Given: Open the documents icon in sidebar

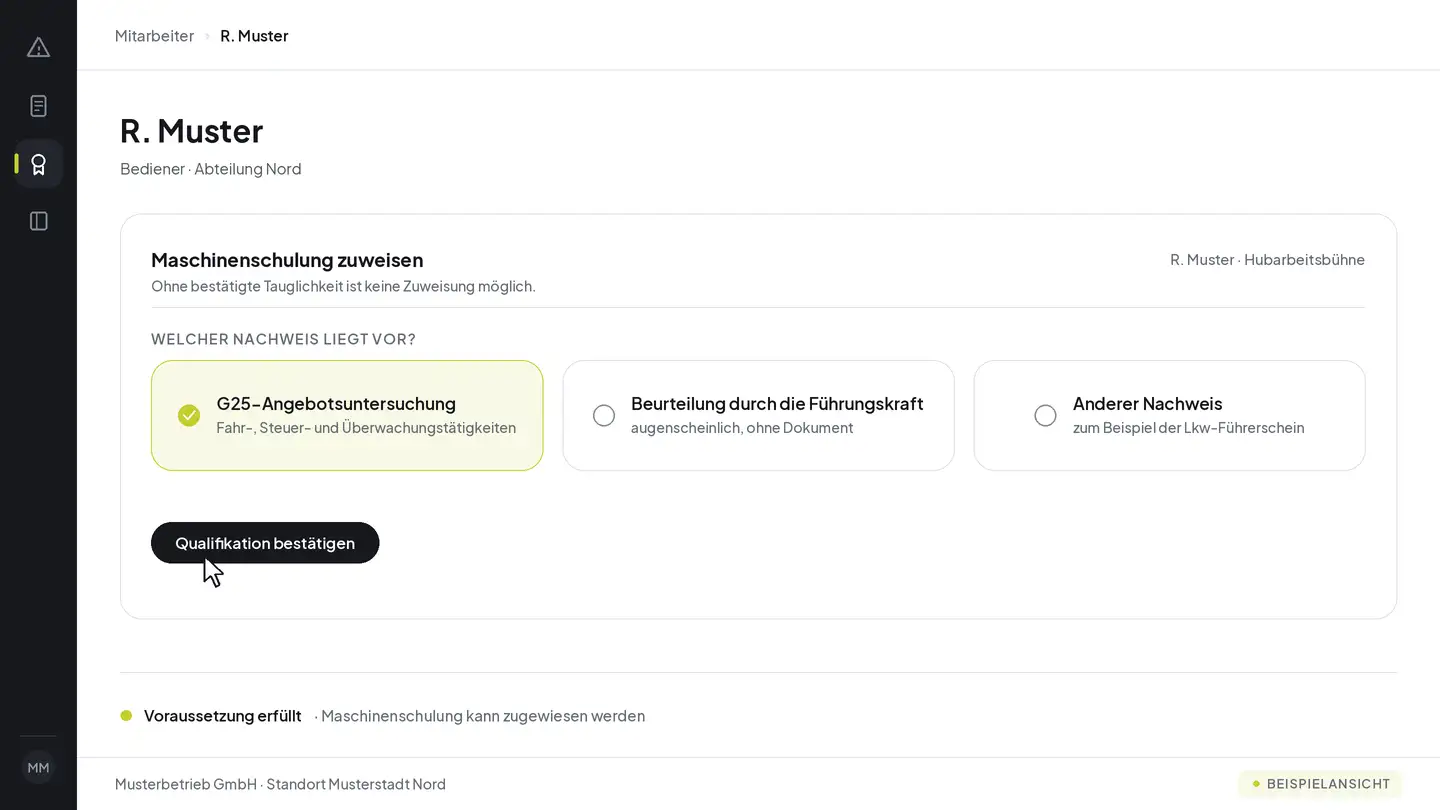Looking at the screenshot, I should (38, 105).
